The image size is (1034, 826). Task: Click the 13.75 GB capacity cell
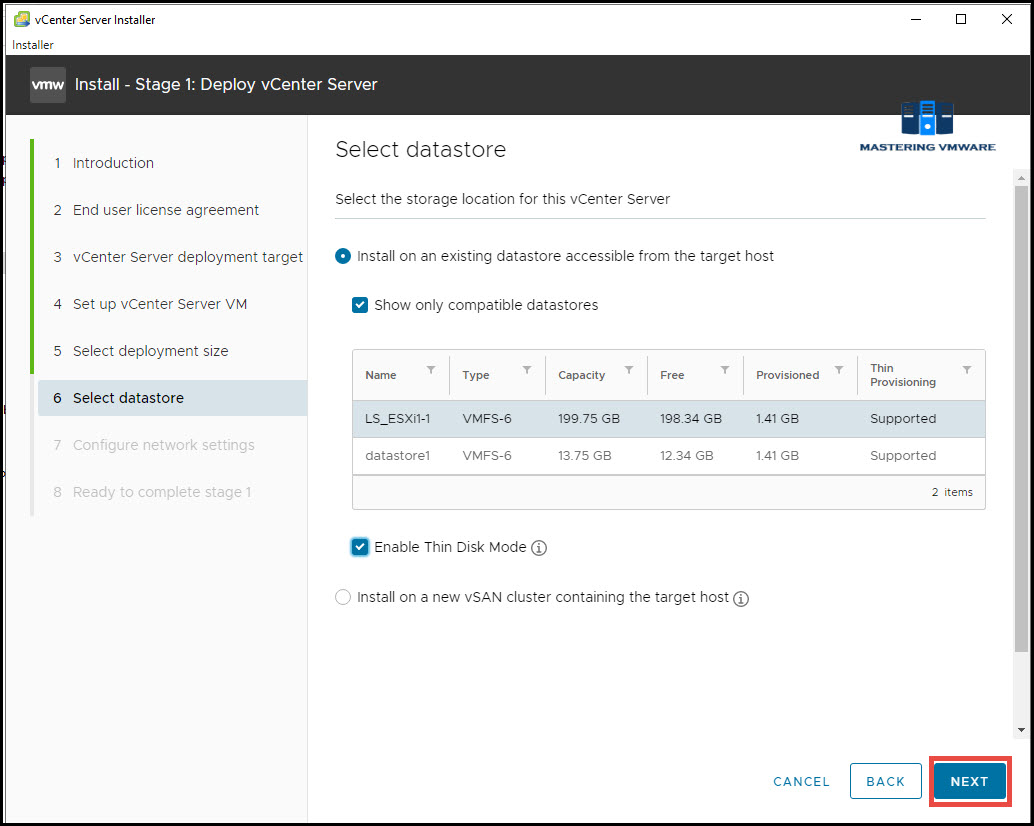tap(584, 456)
